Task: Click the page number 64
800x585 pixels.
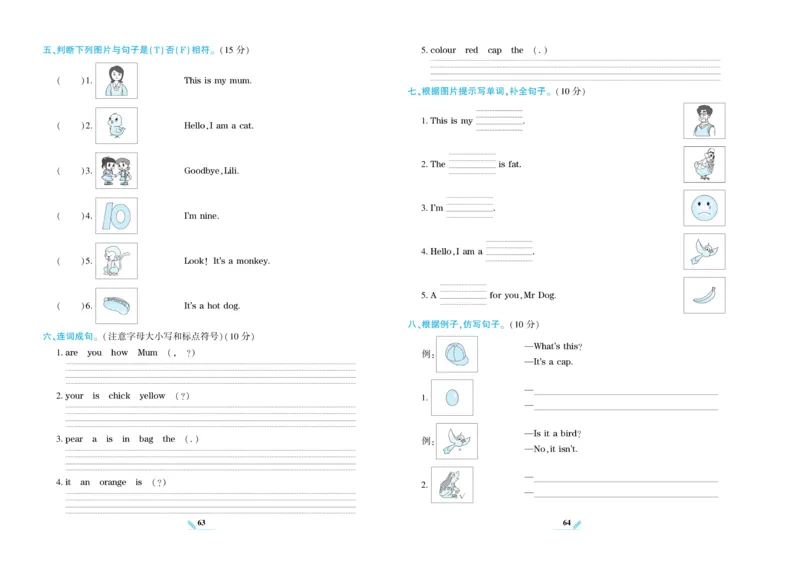Action: pos(566,523)
